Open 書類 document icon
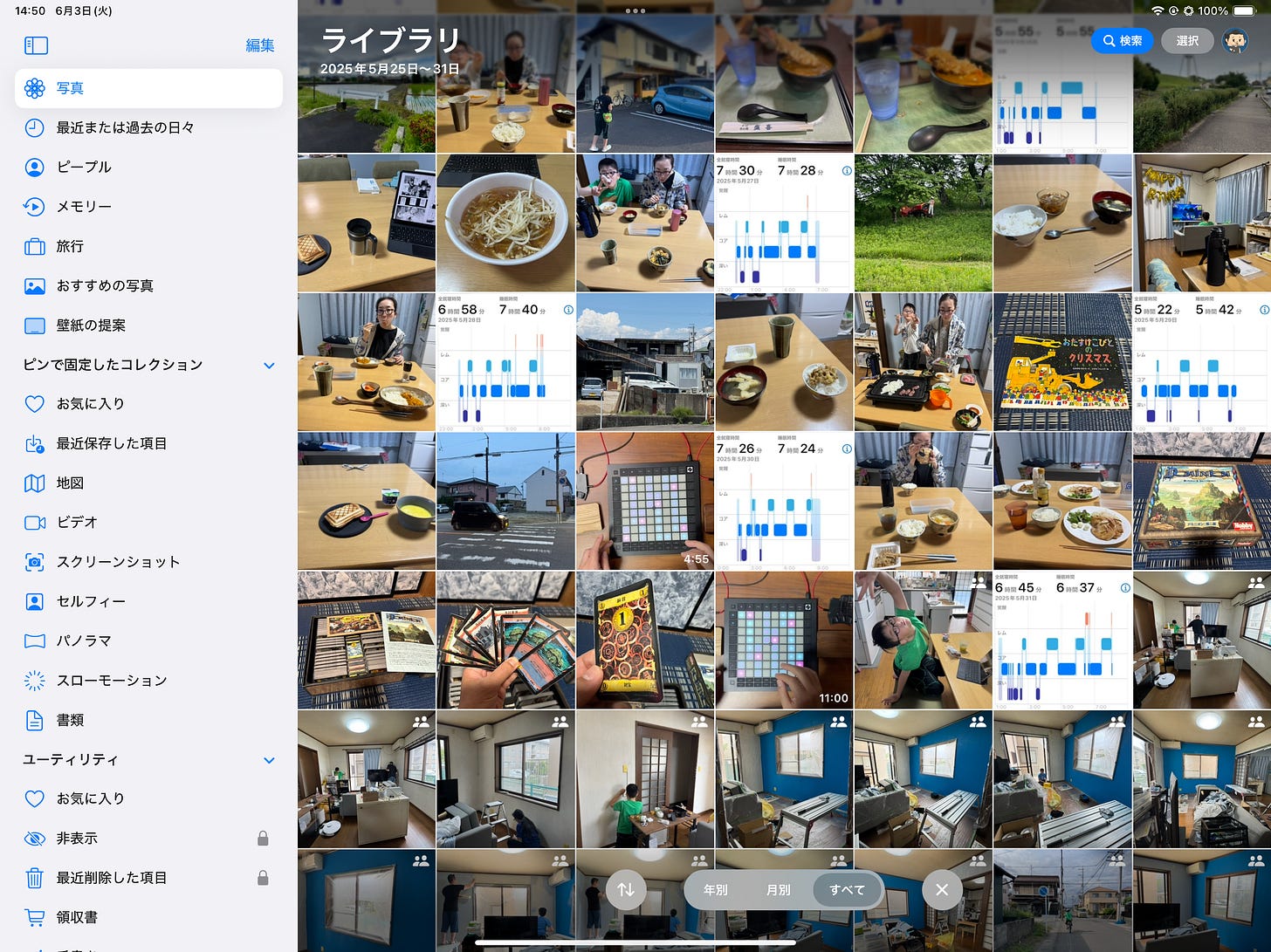The height and width of the screenshot is (952, 1271). pyautogui.click(x=34, y=720)
